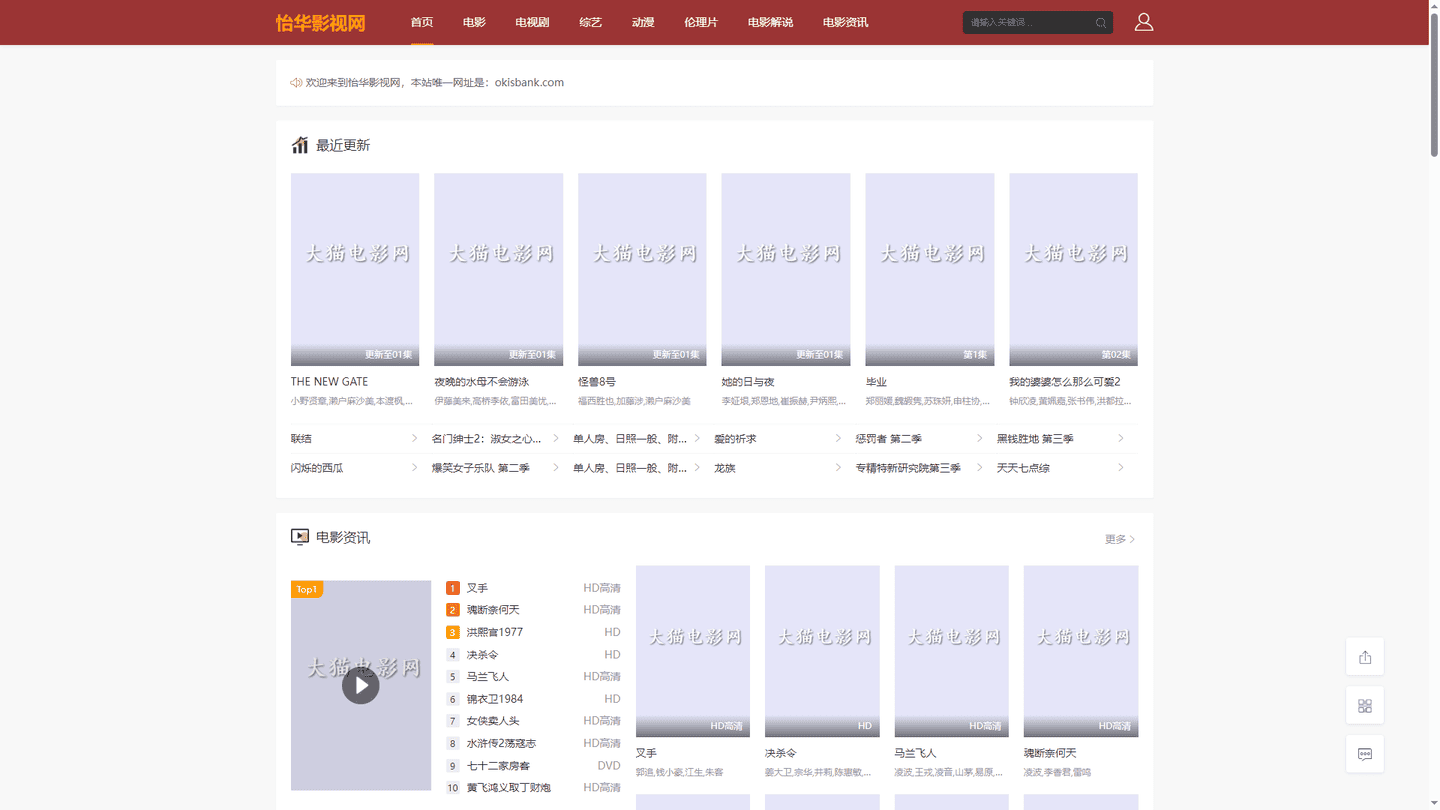Open the 电影解说 menu item
Screen dimensions: 1440x810
pos(770,22)
